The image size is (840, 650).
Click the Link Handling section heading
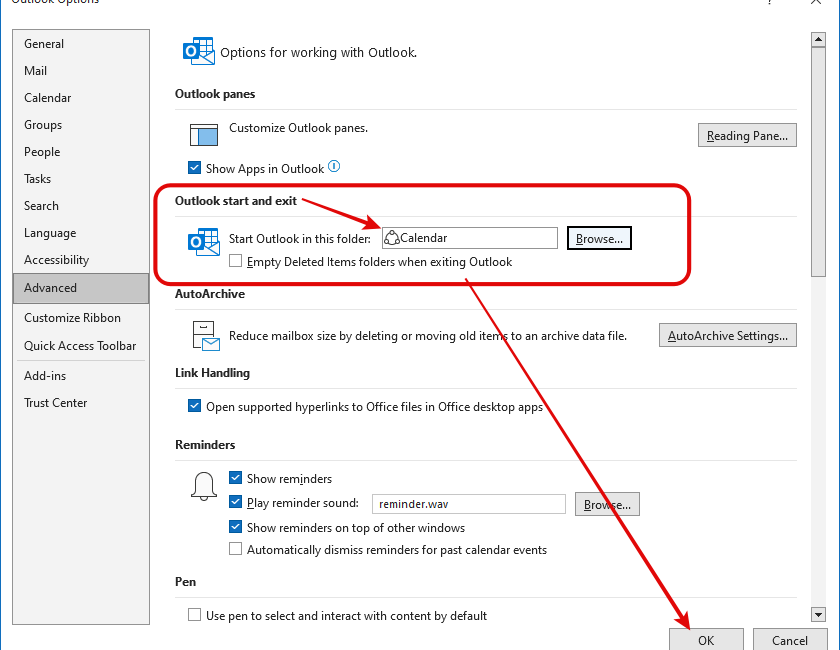[x=212, y=373]
